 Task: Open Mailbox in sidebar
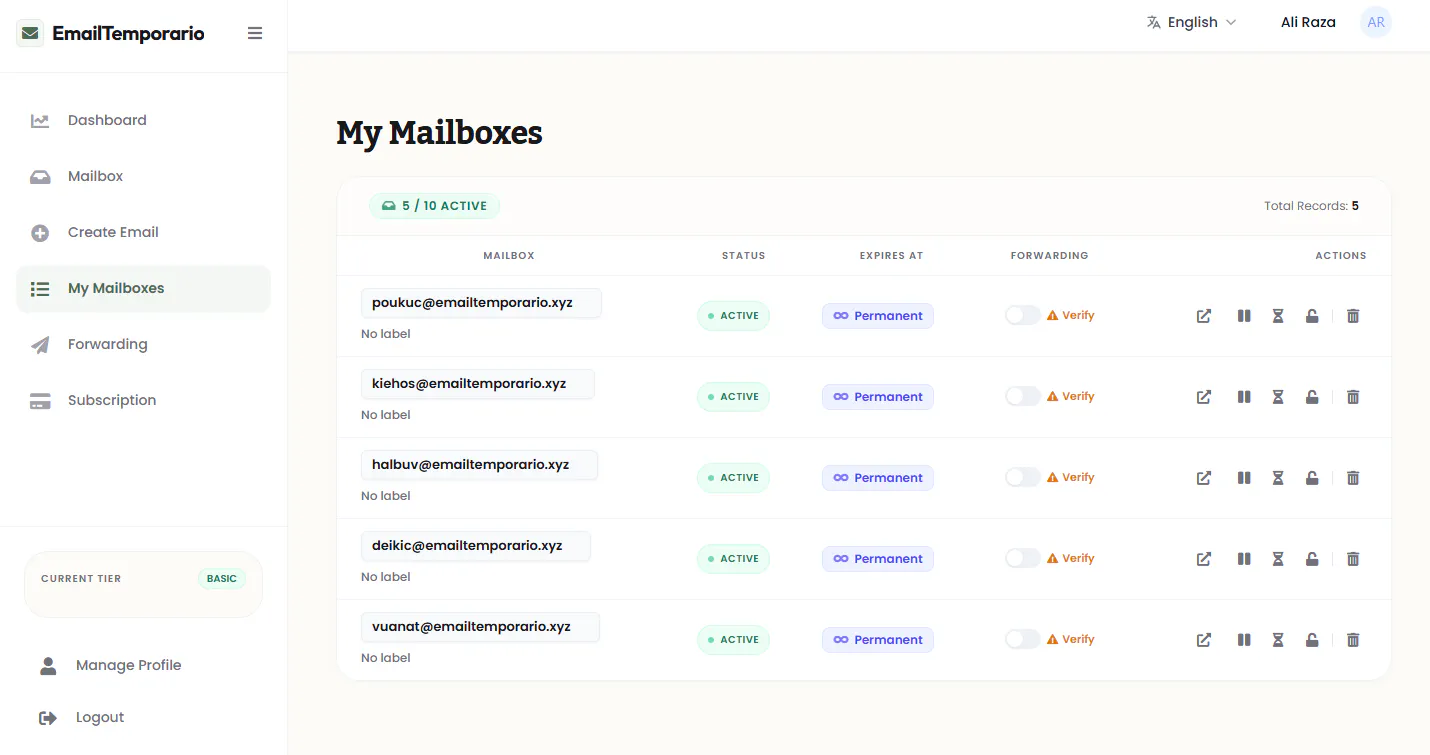click(x=143, y=176)
